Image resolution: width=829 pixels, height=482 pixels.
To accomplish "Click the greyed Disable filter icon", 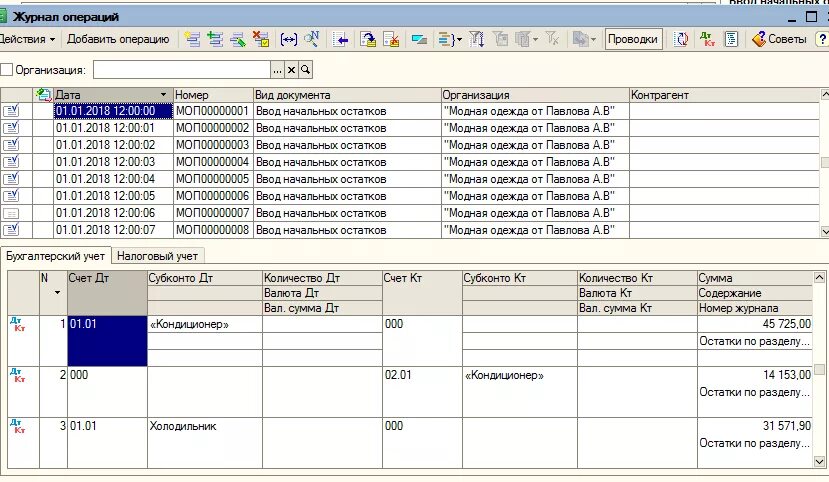I will point(552,39).
